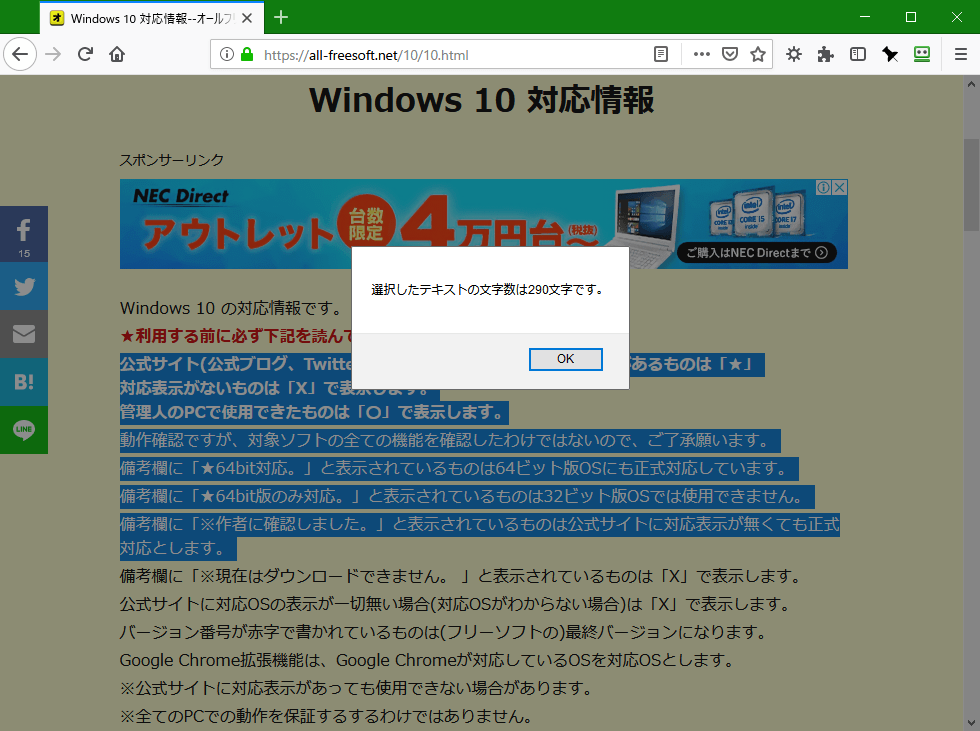The height and width of the screenshot is (731, 980).
Task: Share page on LINE
Action: [x=24, y=430]
